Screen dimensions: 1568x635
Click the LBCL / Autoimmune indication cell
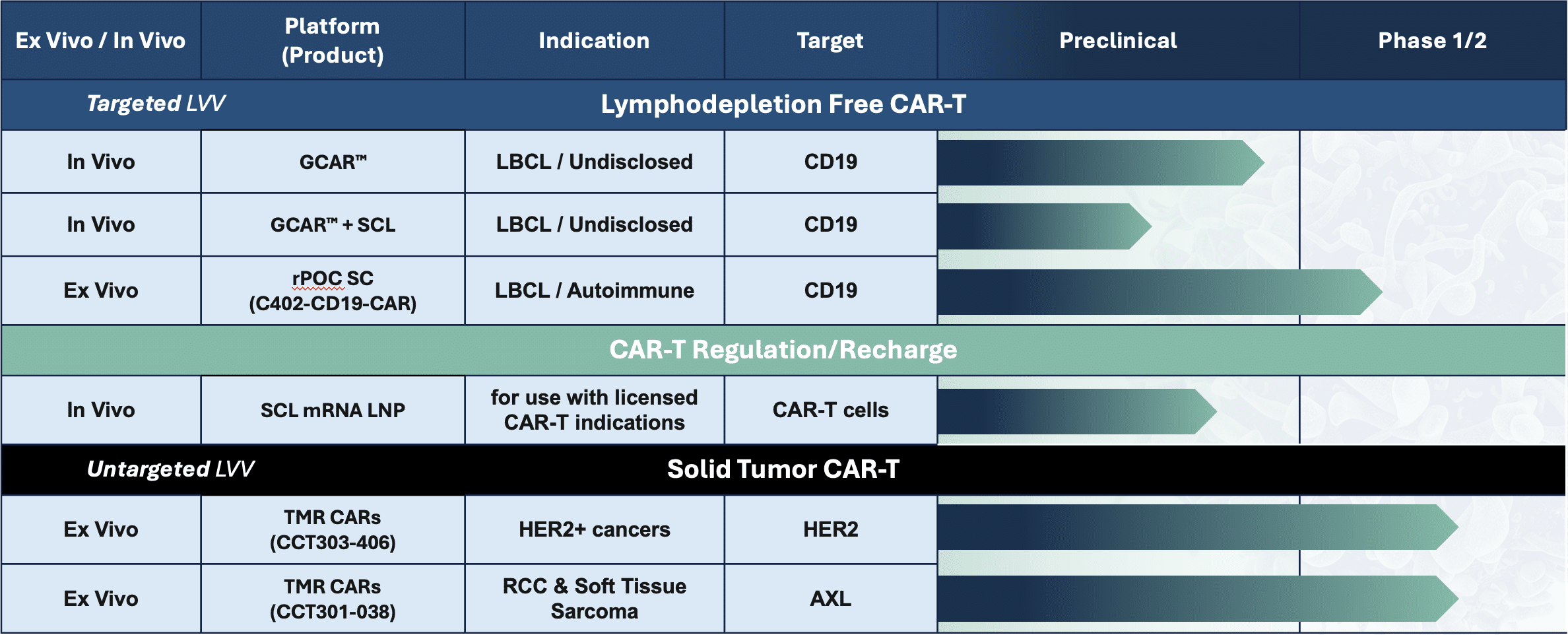(x=594, y=290)
